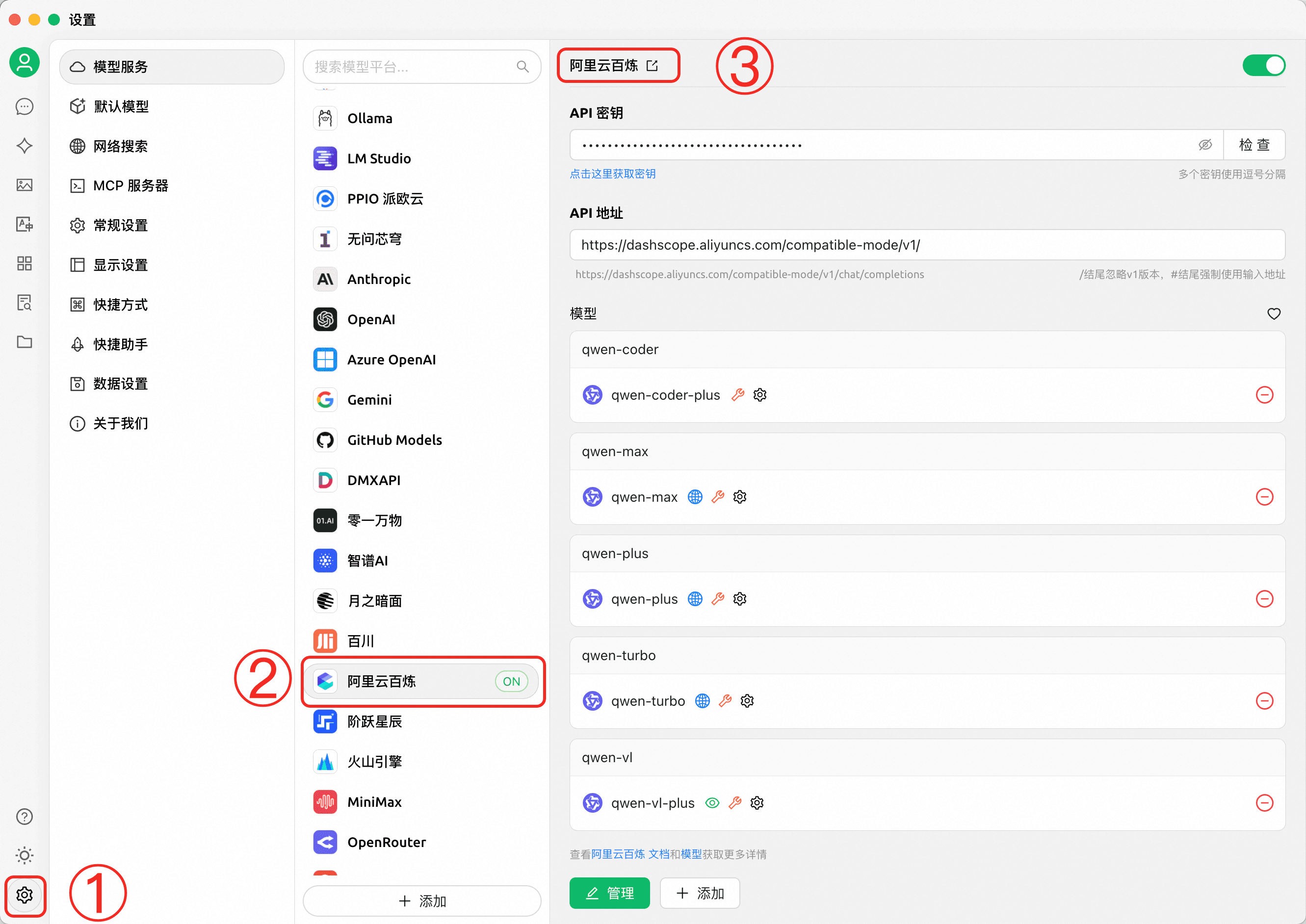Click the green 管理 button
The height and width of the screenshot is (924, 1306).
pos(609,893)
